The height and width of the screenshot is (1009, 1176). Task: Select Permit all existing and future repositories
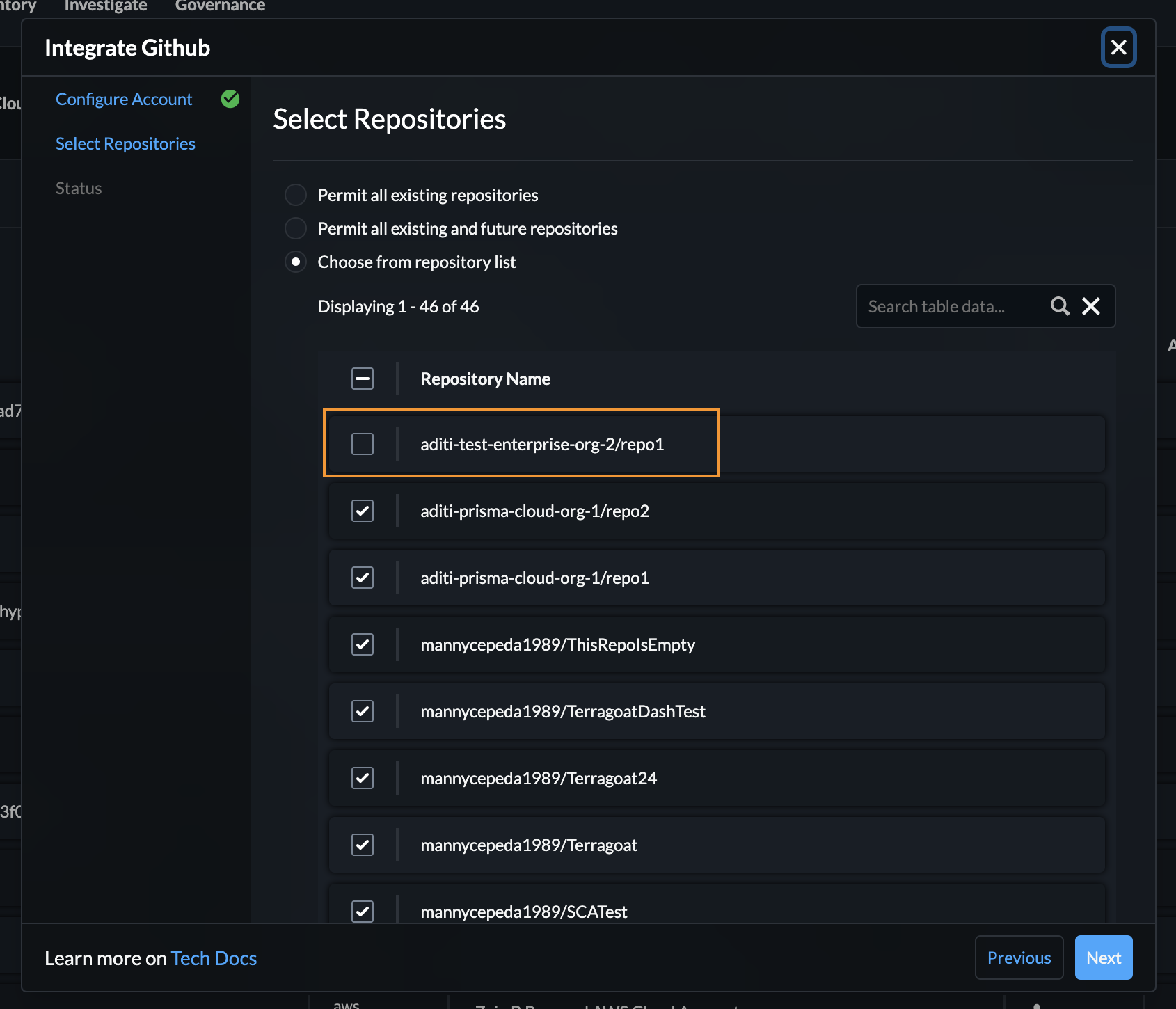[296, 228]
